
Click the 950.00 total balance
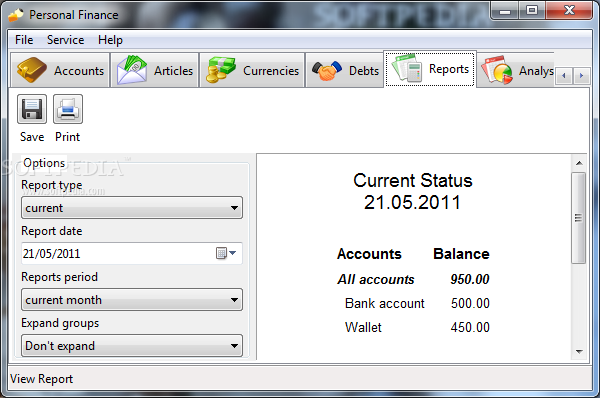pos(470,279)
